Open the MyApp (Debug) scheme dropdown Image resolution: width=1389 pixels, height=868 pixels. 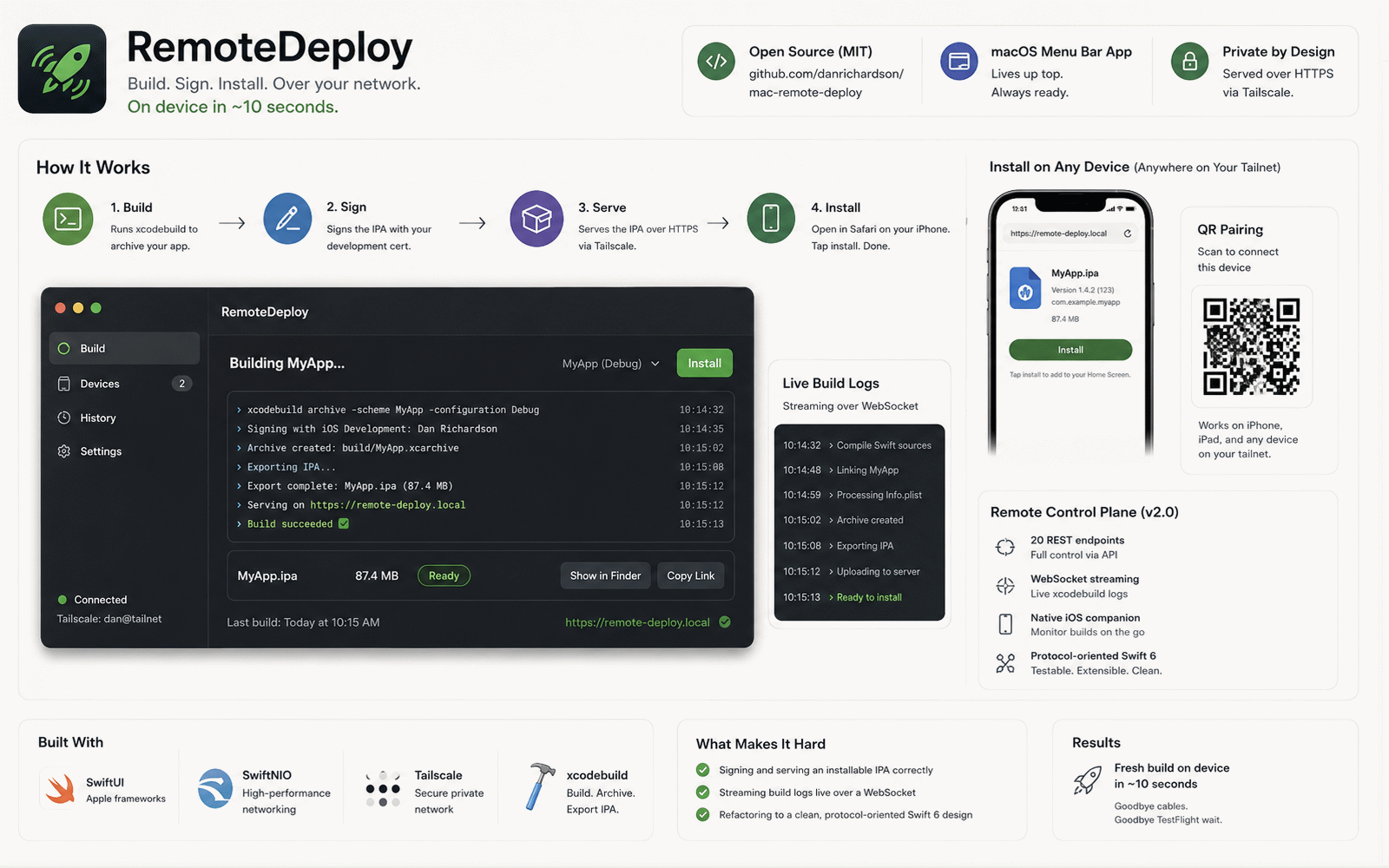[x=611, y=364]
